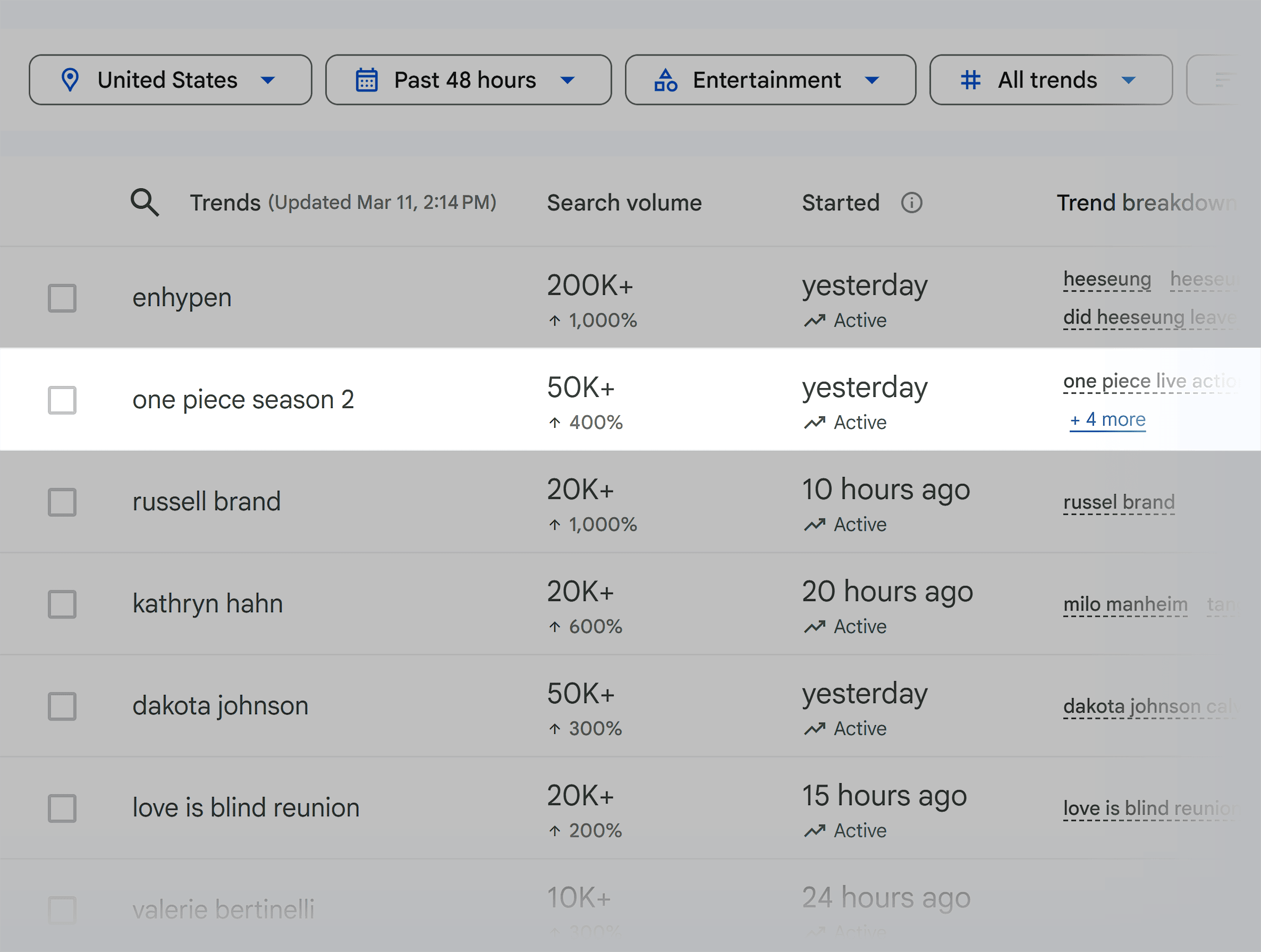
Task: Open the 'milo manheim' breakdown link
Action: (1125, 604)
